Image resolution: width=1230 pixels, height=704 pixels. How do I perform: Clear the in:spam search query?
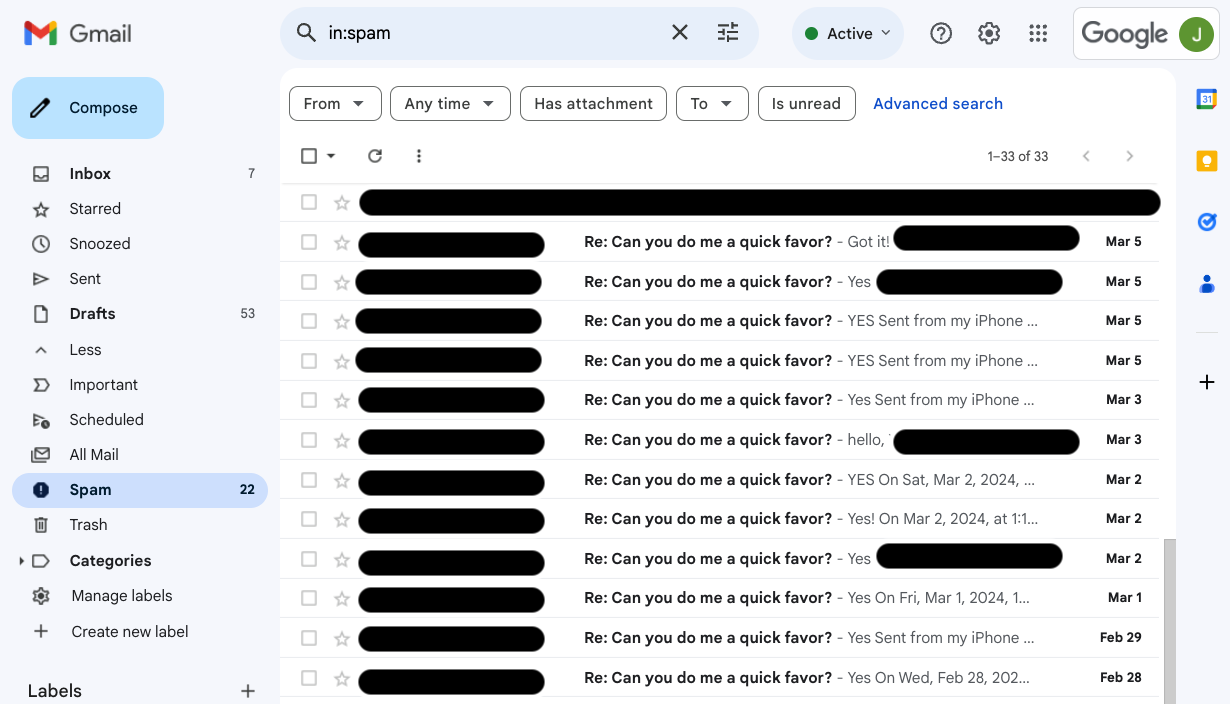pyautogui.click(x=679, y=32)
